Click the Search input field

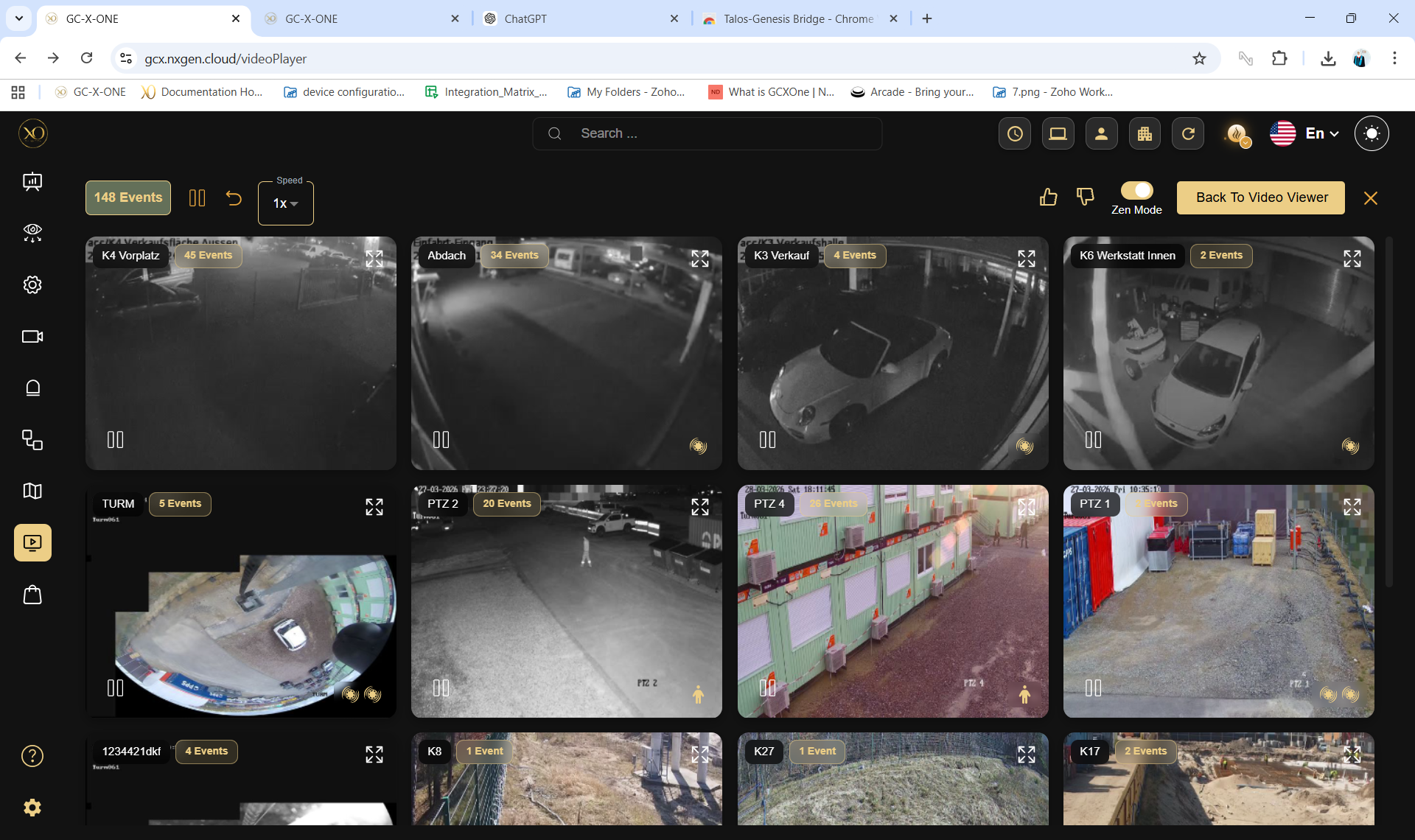click(707, 133)
